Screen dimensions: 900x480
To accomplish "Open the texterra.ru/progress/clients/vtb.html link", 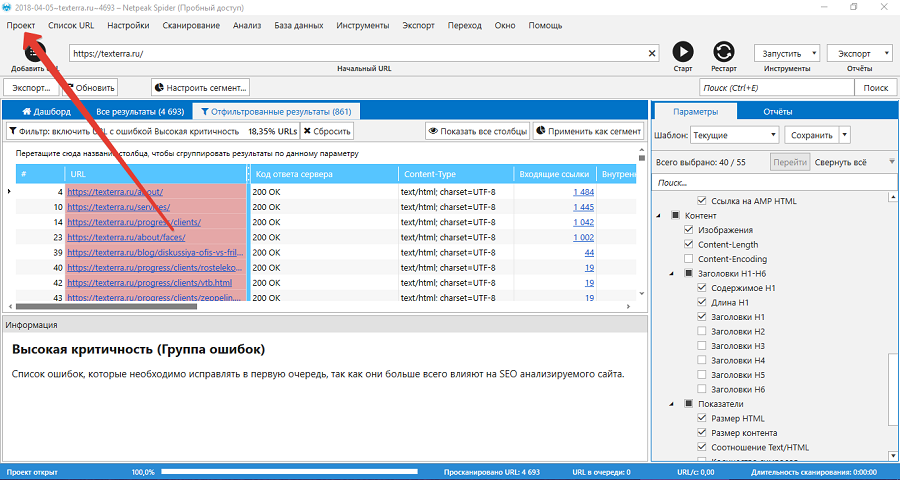I will point(150,282).
